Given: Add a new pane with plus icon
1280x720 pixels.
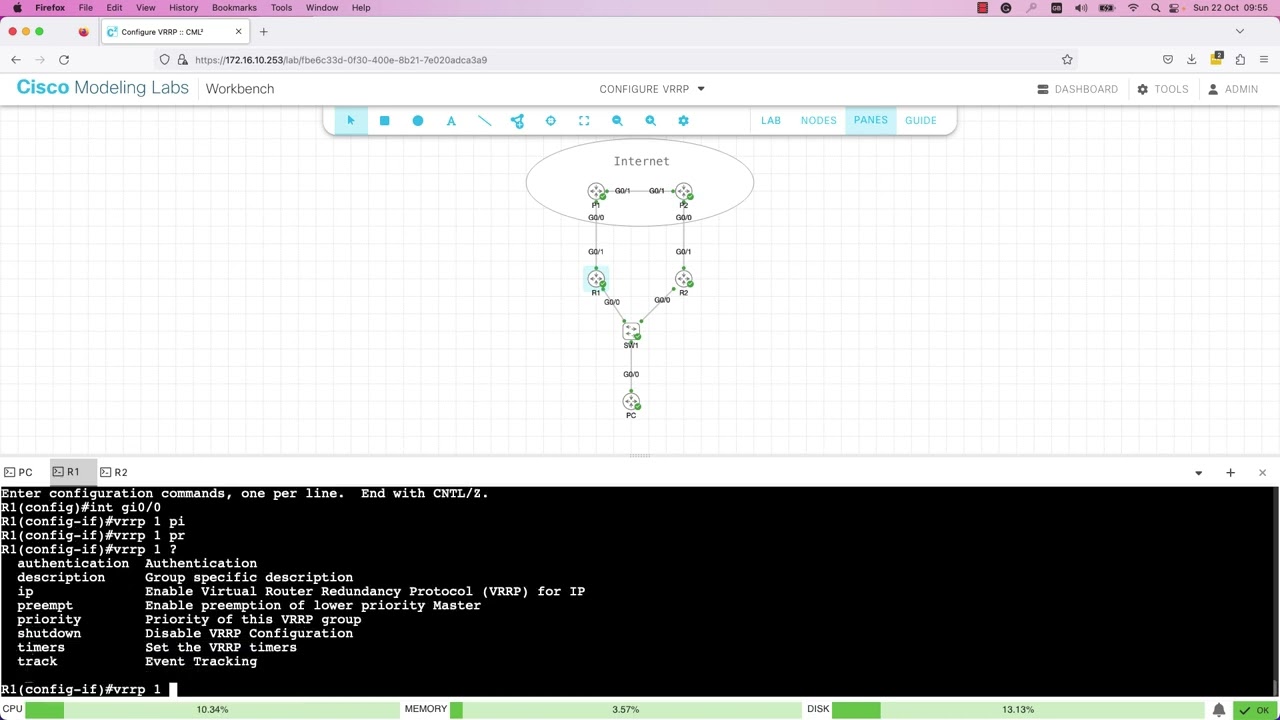Looking at the screenshot, I should point(1230,472).
